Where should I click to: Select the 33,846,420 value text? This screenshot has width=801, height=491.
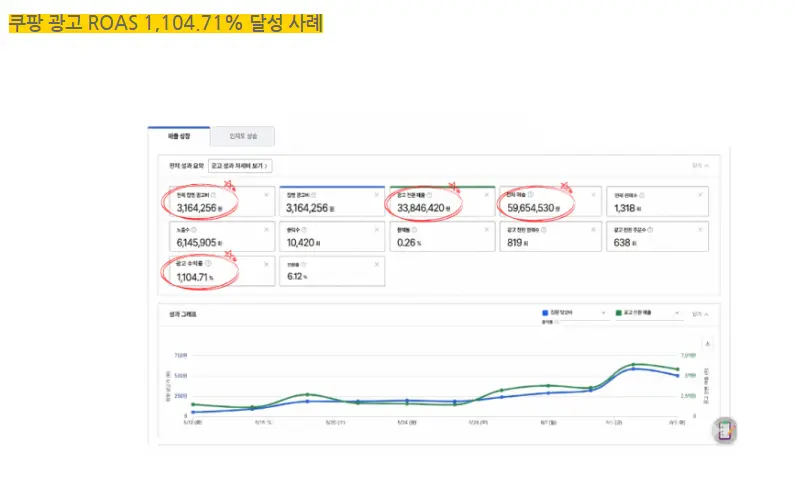[423, 208]
